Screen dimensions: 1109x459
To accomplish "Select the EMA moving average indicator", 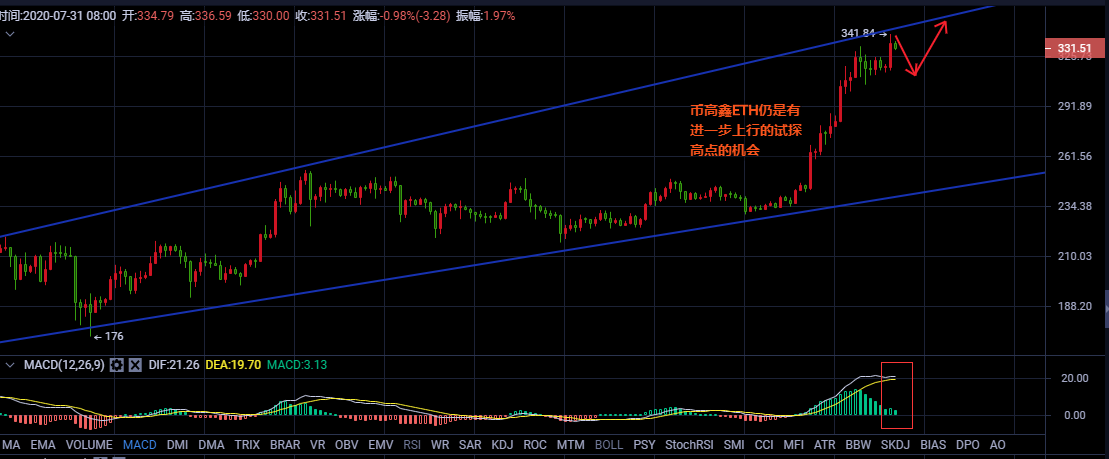I will tap(43, 443).
